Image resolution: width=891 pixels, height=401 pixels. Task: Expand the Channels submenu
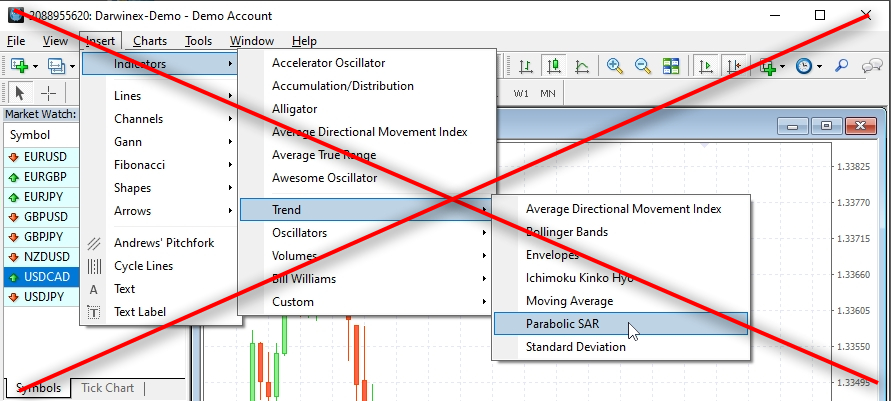tap(161, 119)
